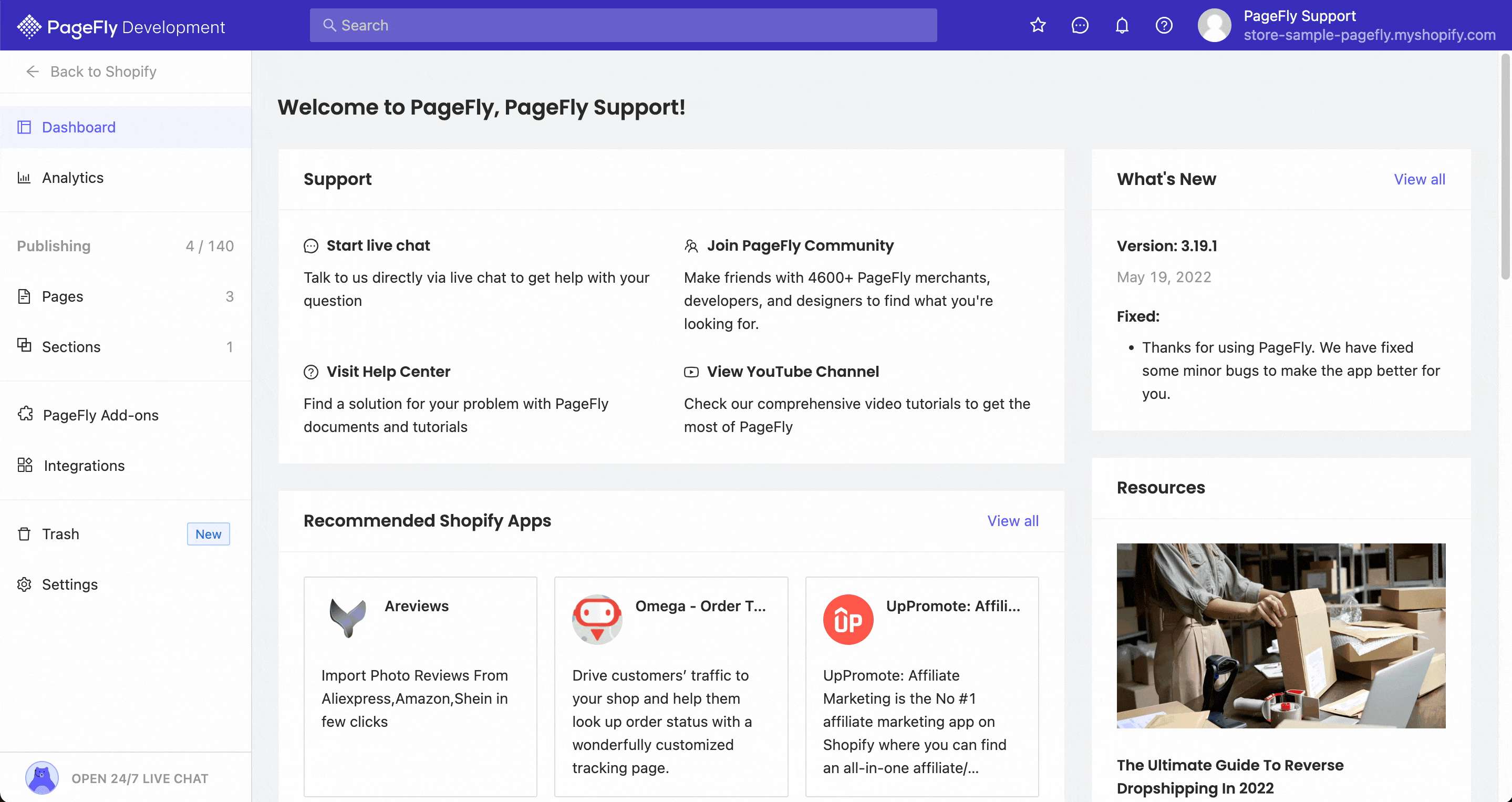The width and height of the screenshot is (1512, 802).
Task: Click the Pages count 3
Action: pyautogui.click(x=230, y=296)
